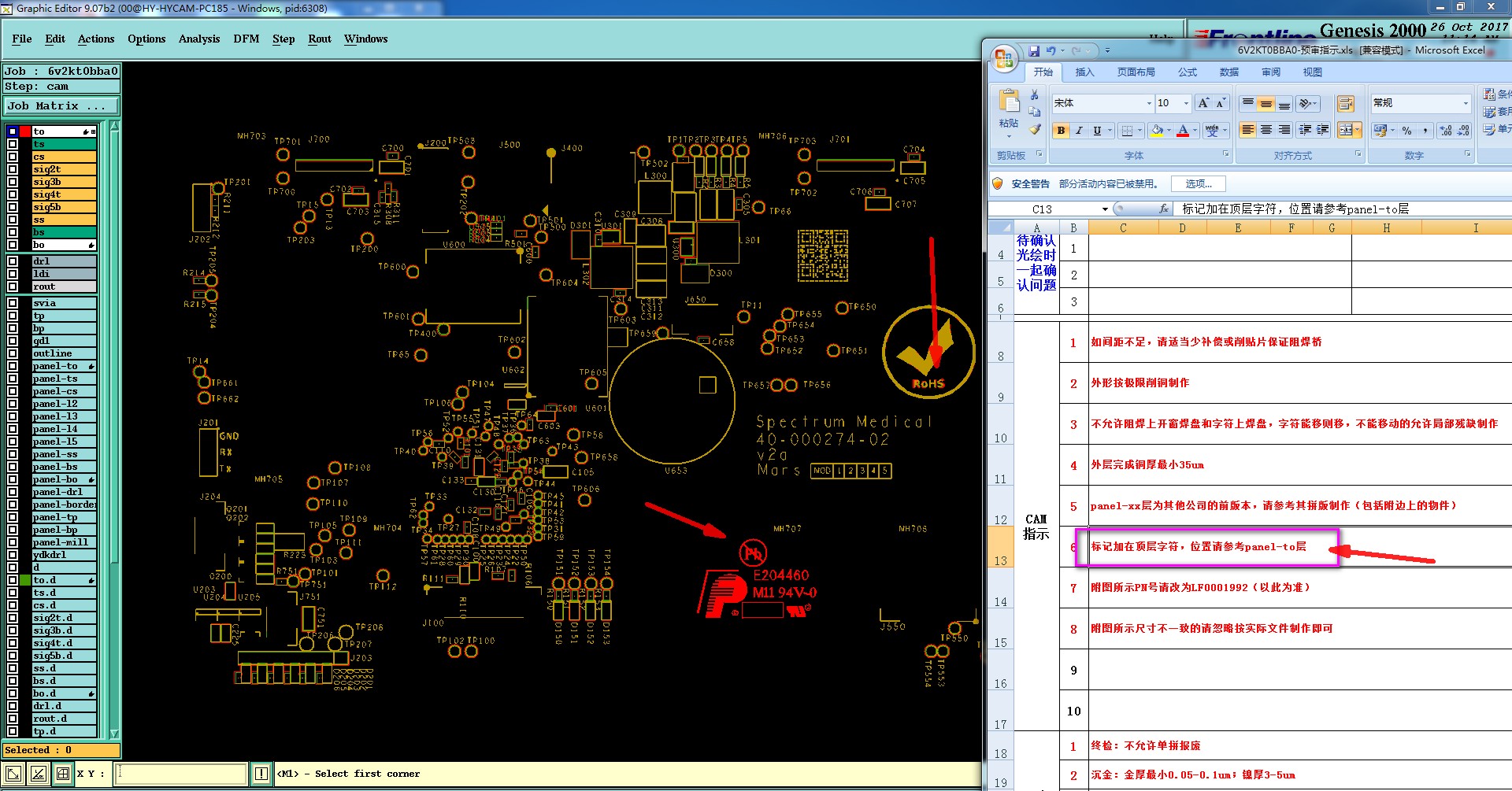Click the zoom window tool in Graphic Editor
This screenshot has width=1512, height=791.
(x=13, y=774)
